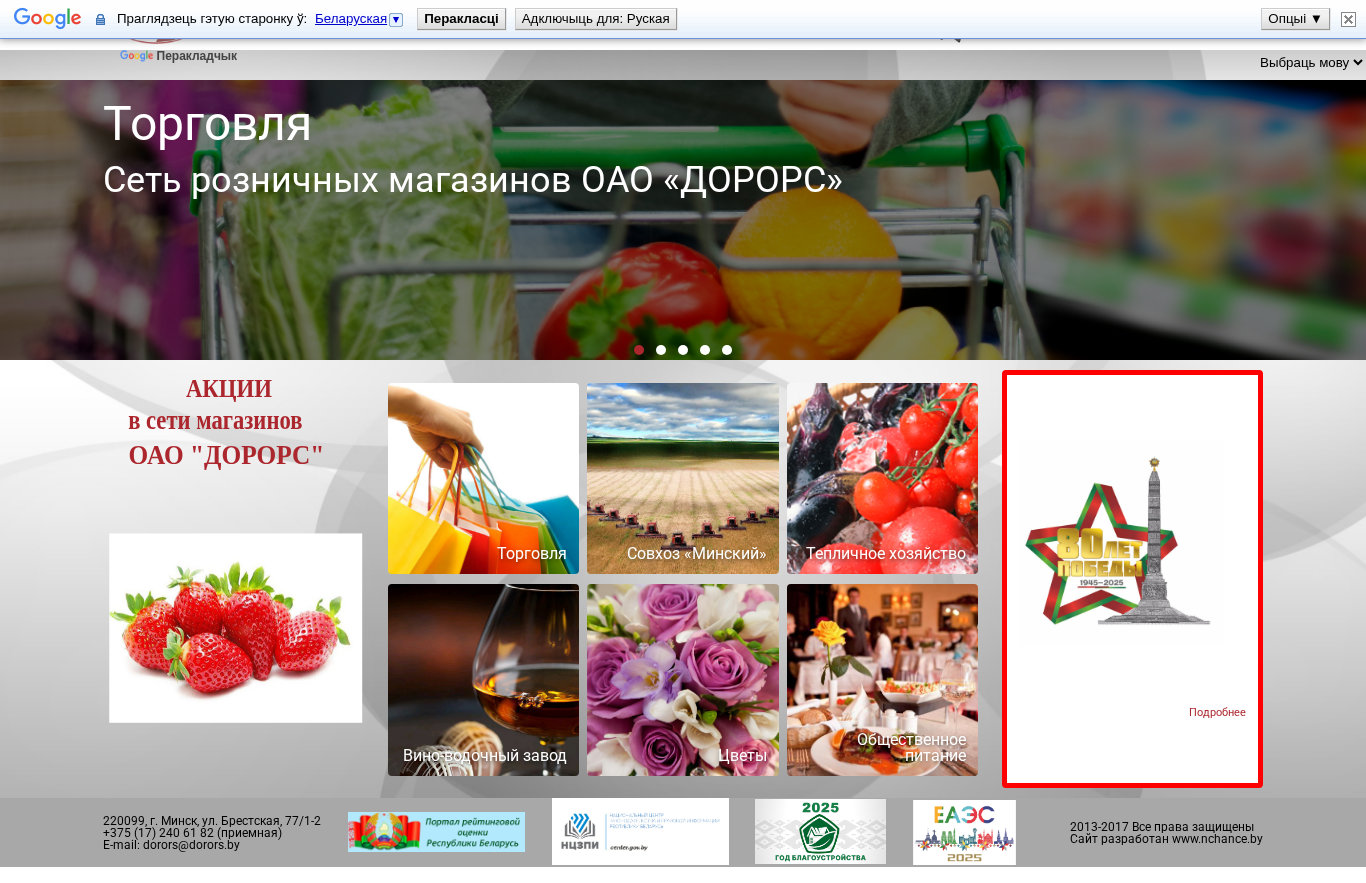Expand the Выбраць мову language selector
Image resolution: width=1366 pixels, height=883 pixels.
coord(1311,62)
